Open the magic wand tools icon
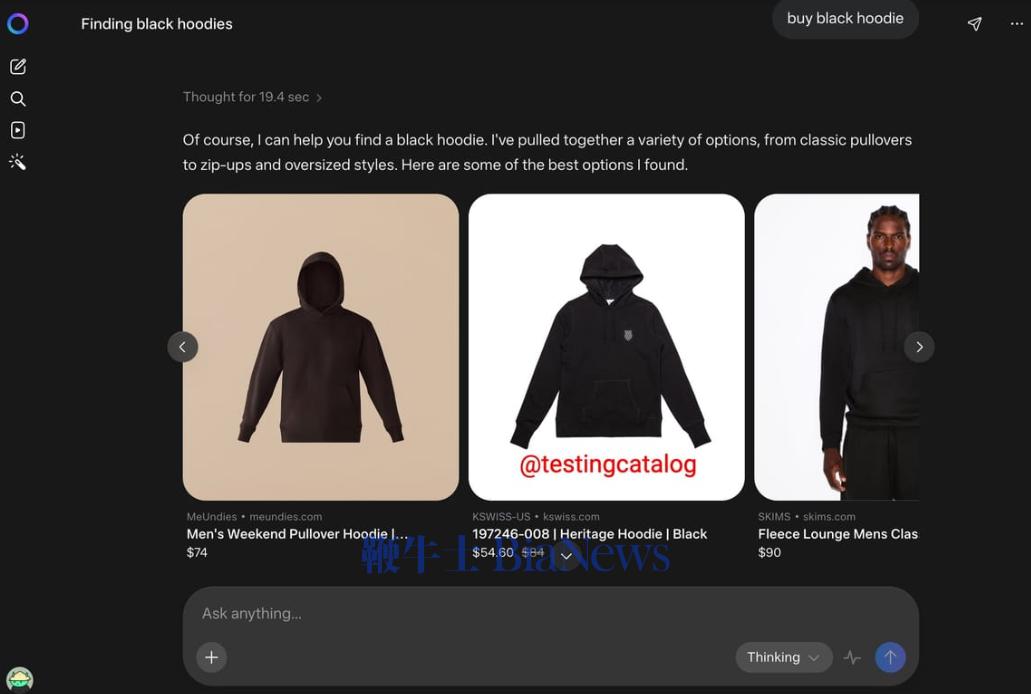Viewport: 1031px width, 694px height. 18,162
